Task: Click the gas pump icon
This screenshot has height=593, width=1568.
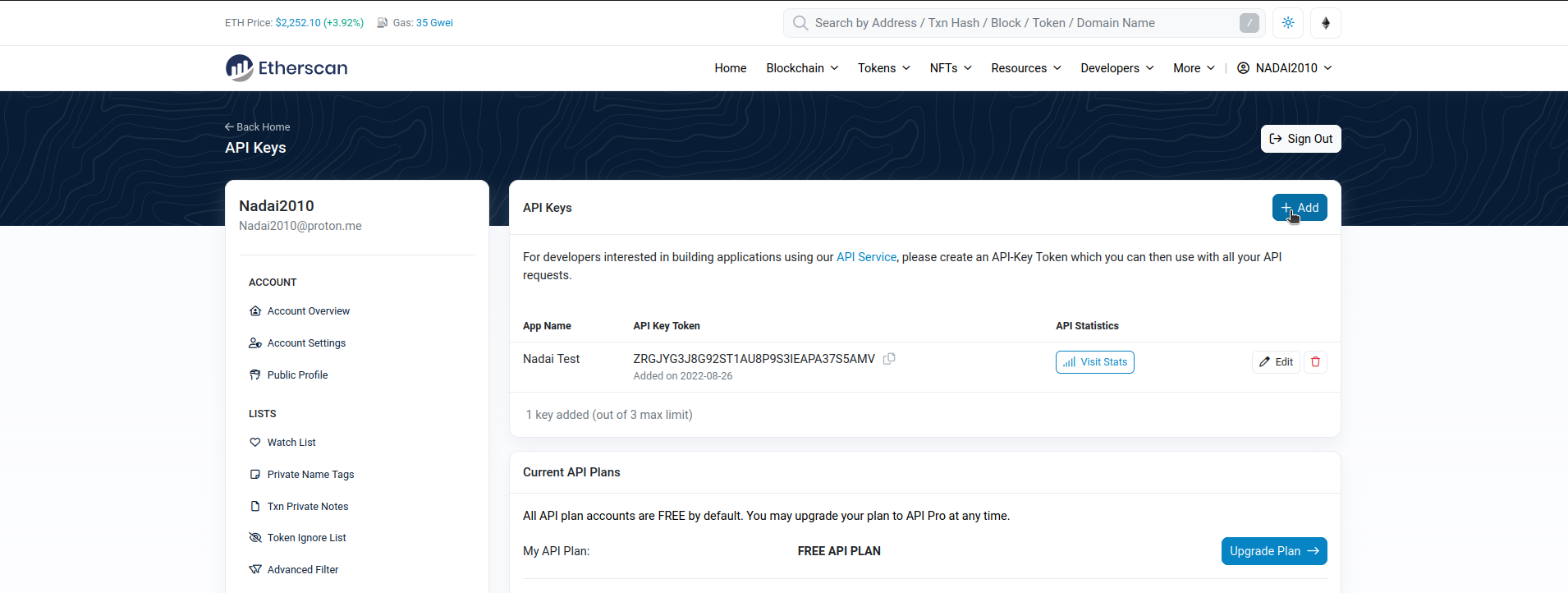Action: click(383, 23)
